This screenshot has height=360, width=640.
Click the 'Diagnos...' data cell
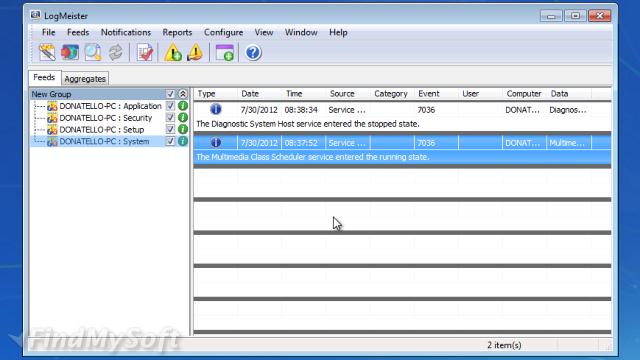pyautogui.click(x=568, y=110)
